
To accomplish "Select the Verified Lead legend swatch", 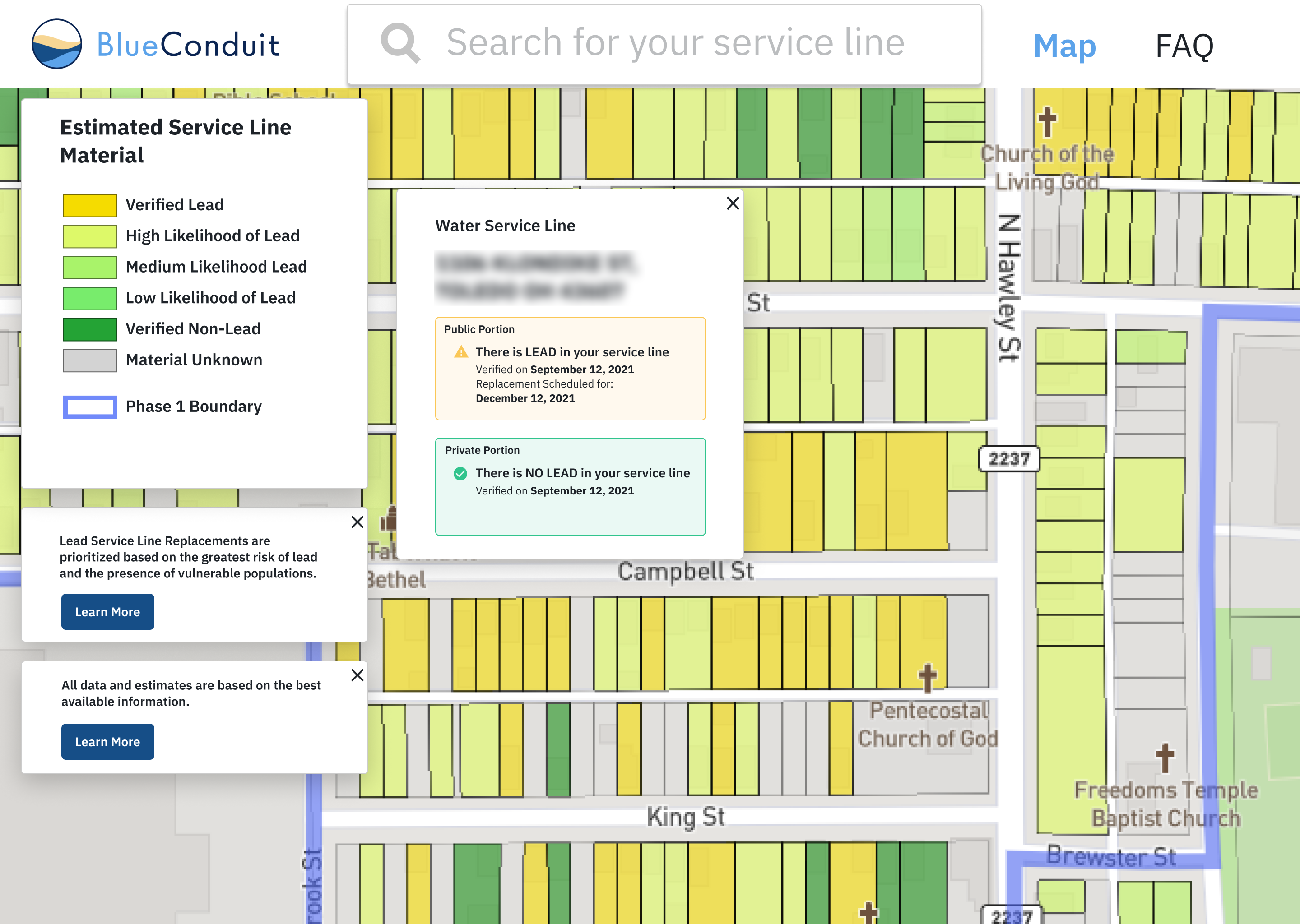I will [x=90, y=204].
